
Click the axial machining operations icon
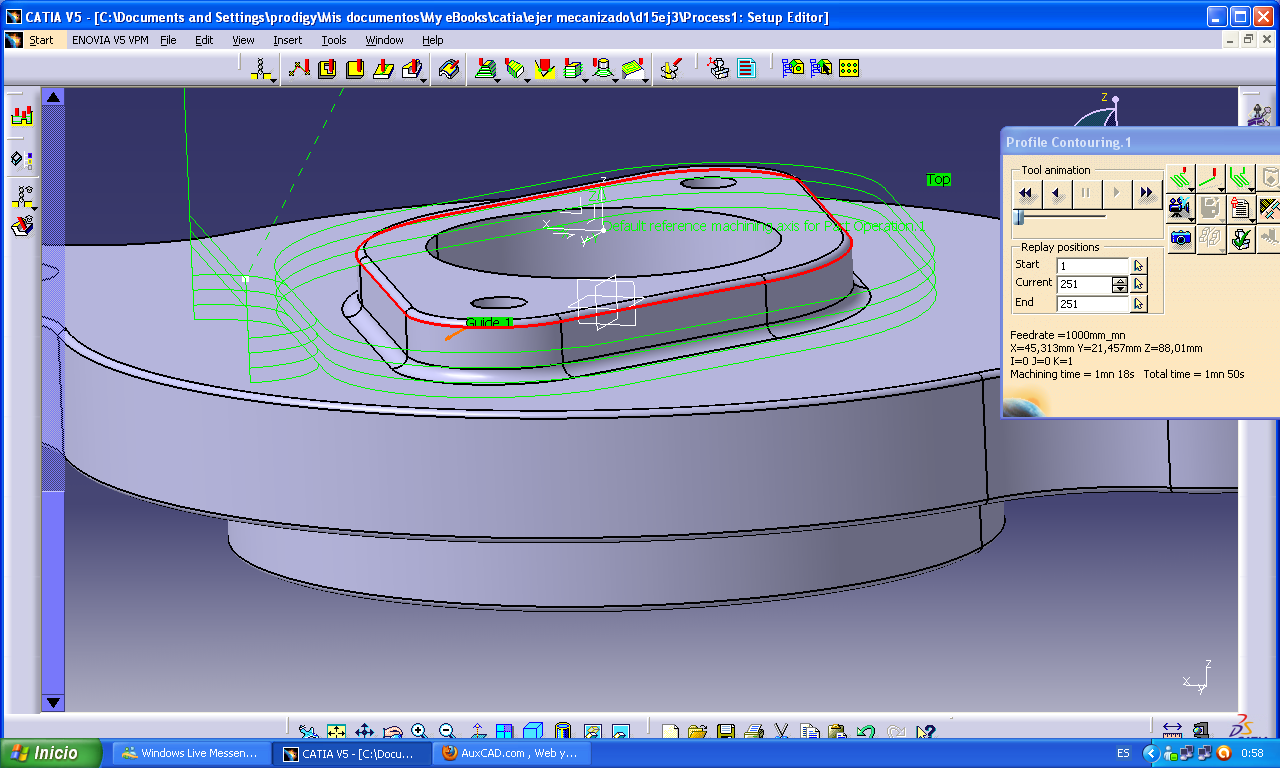[260, 68]
